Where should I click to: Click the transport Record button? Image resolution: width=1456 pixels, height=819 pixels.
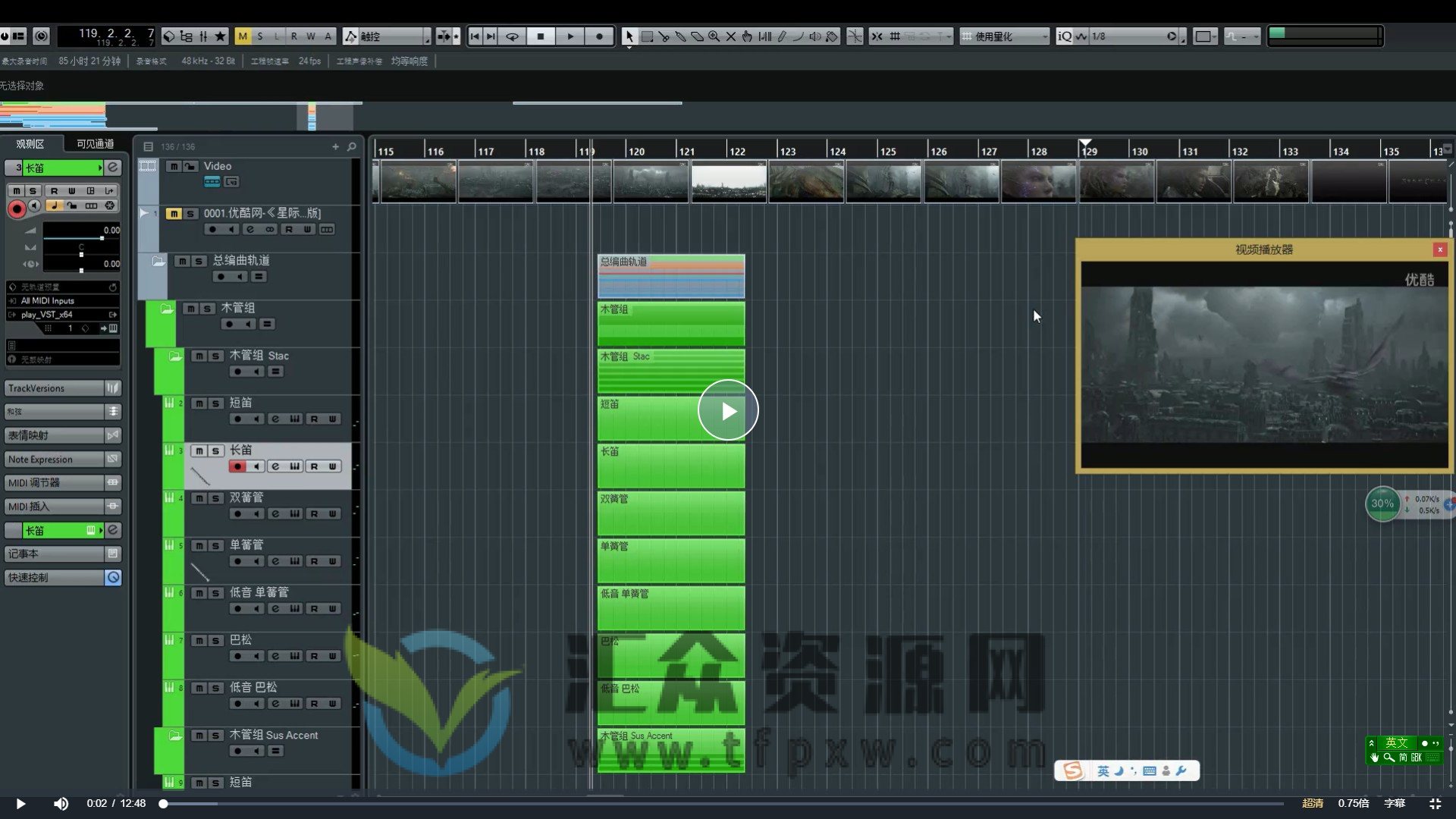point(599,36)
